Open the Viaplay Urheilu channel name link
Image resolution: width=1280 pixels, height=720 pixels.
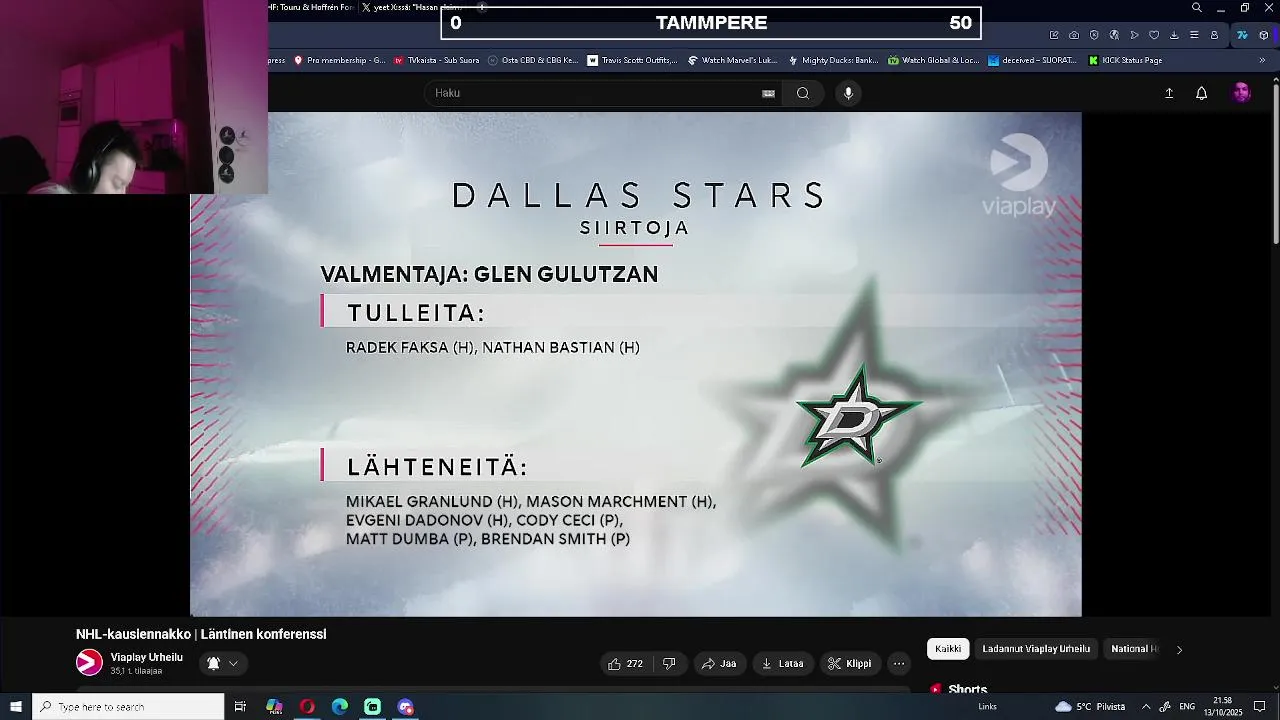(x=147, y=657)
